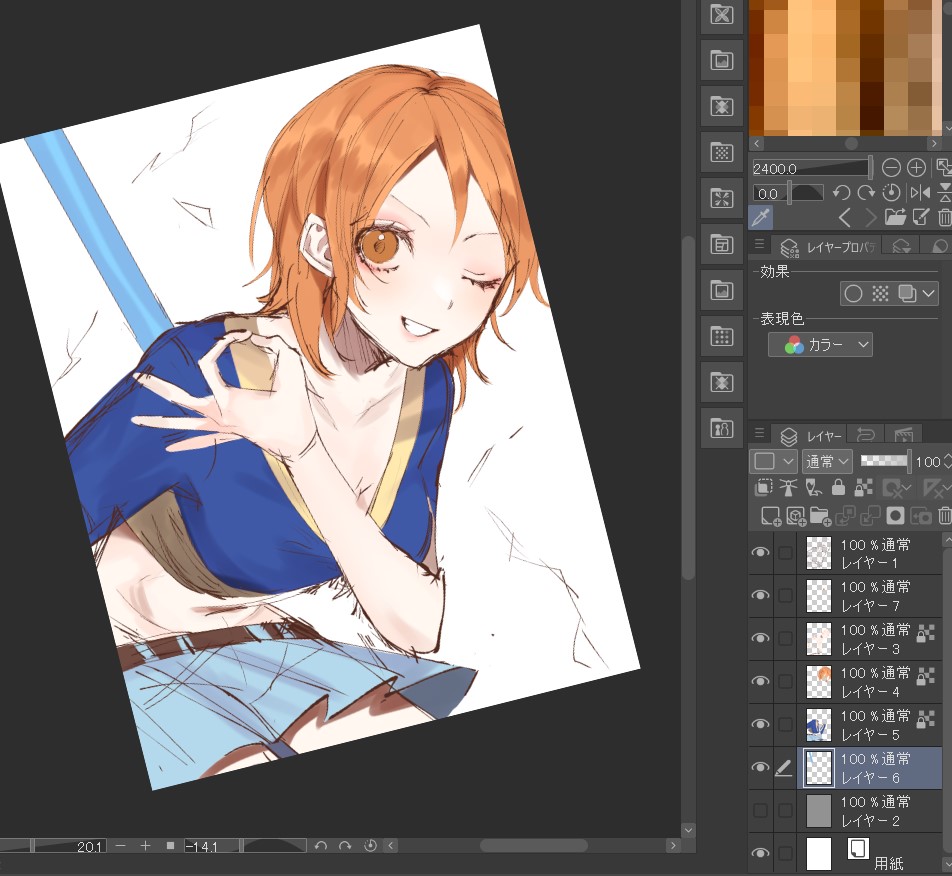
Task: Open Layer panel hamburger menu
Action: coord(759,433)
